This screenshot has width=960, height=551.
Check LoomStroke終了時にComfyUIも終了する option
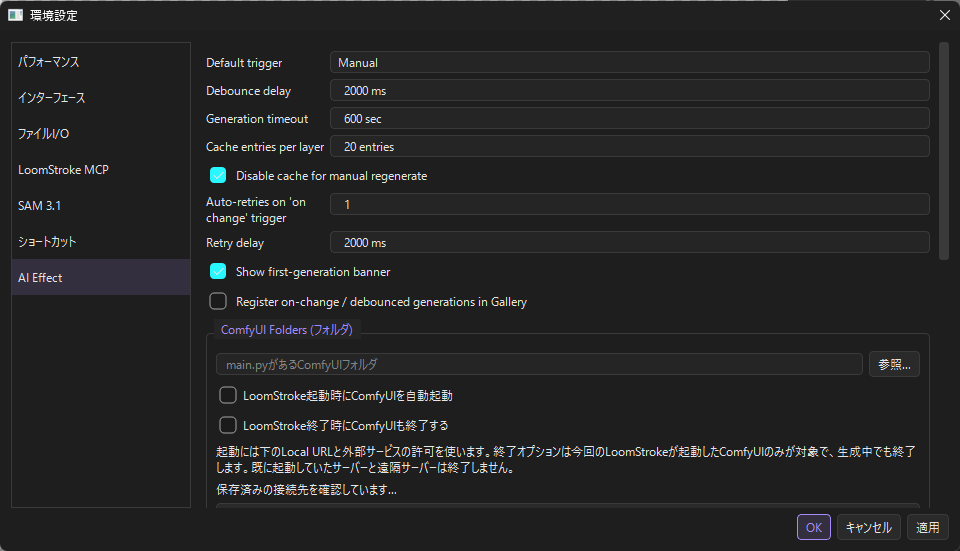point(228,425)
